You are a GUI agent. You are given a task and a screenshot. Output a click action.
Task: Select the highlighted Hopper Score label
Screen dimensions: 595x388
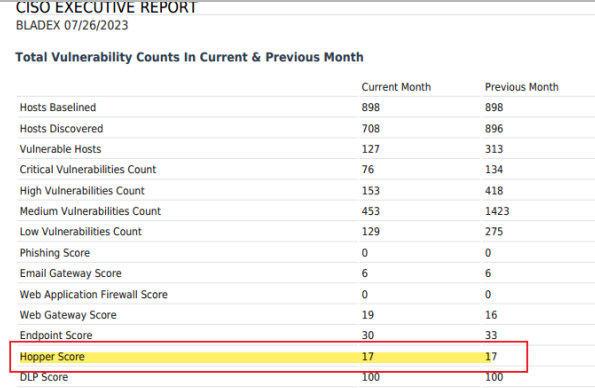(x=52, y=357)
